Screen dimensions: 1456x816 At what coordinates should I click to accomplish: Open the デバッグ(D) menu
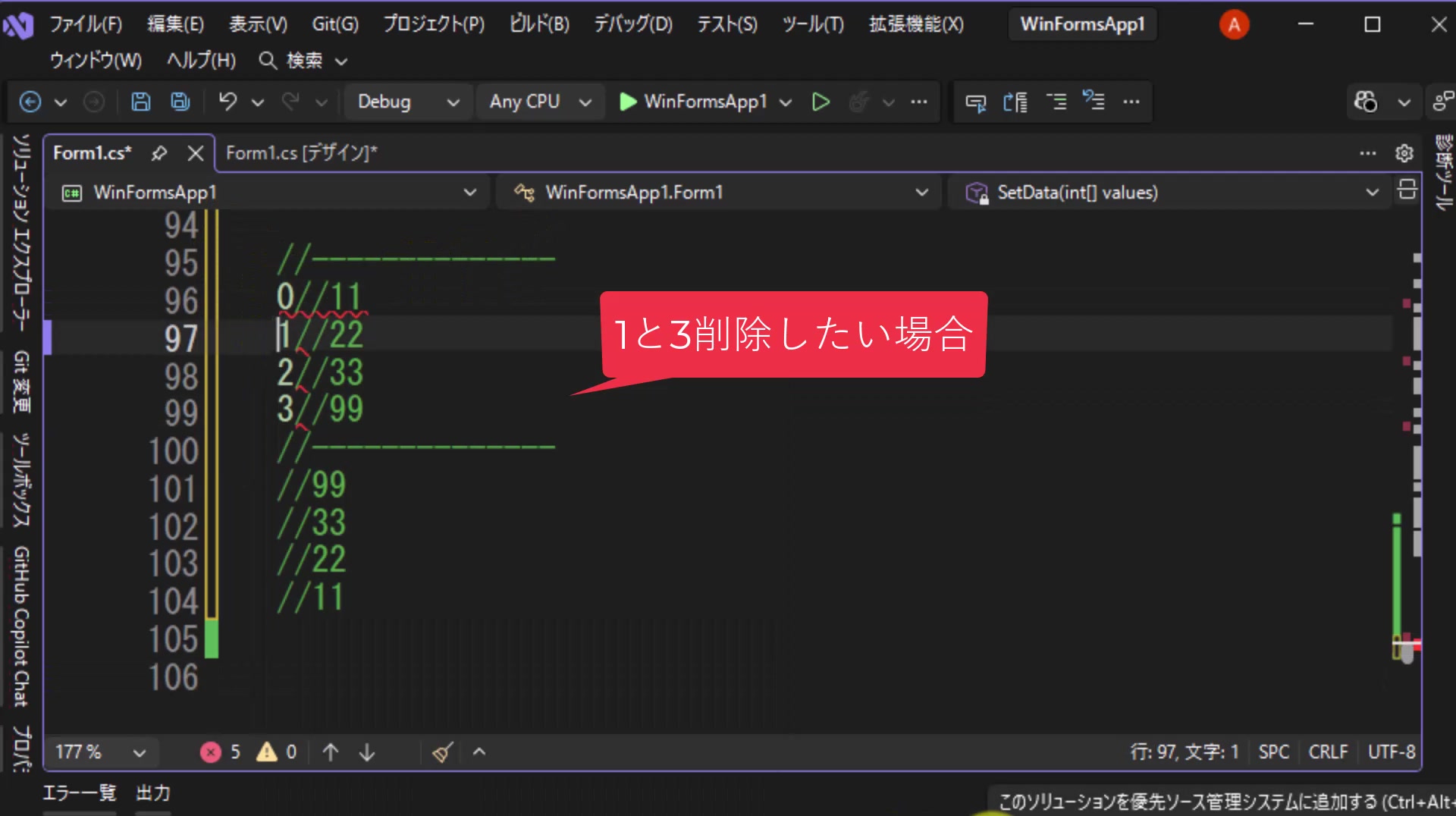tap(633, 24)
